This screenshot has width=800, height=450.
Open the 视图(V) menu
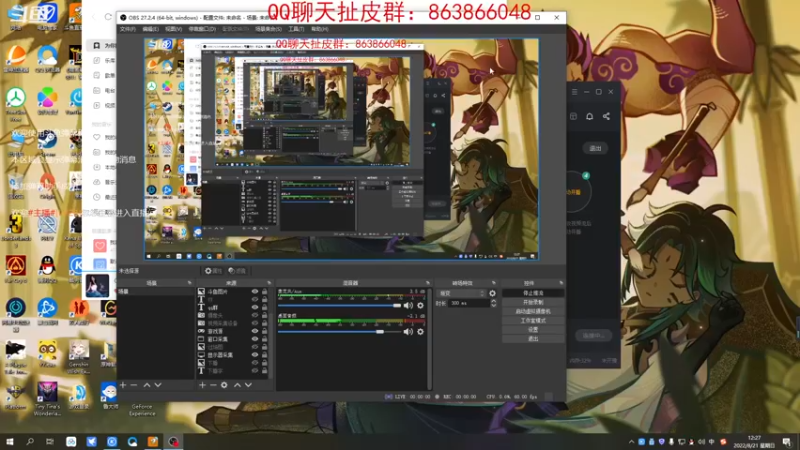pyautogui.click(x=173, y=29)
